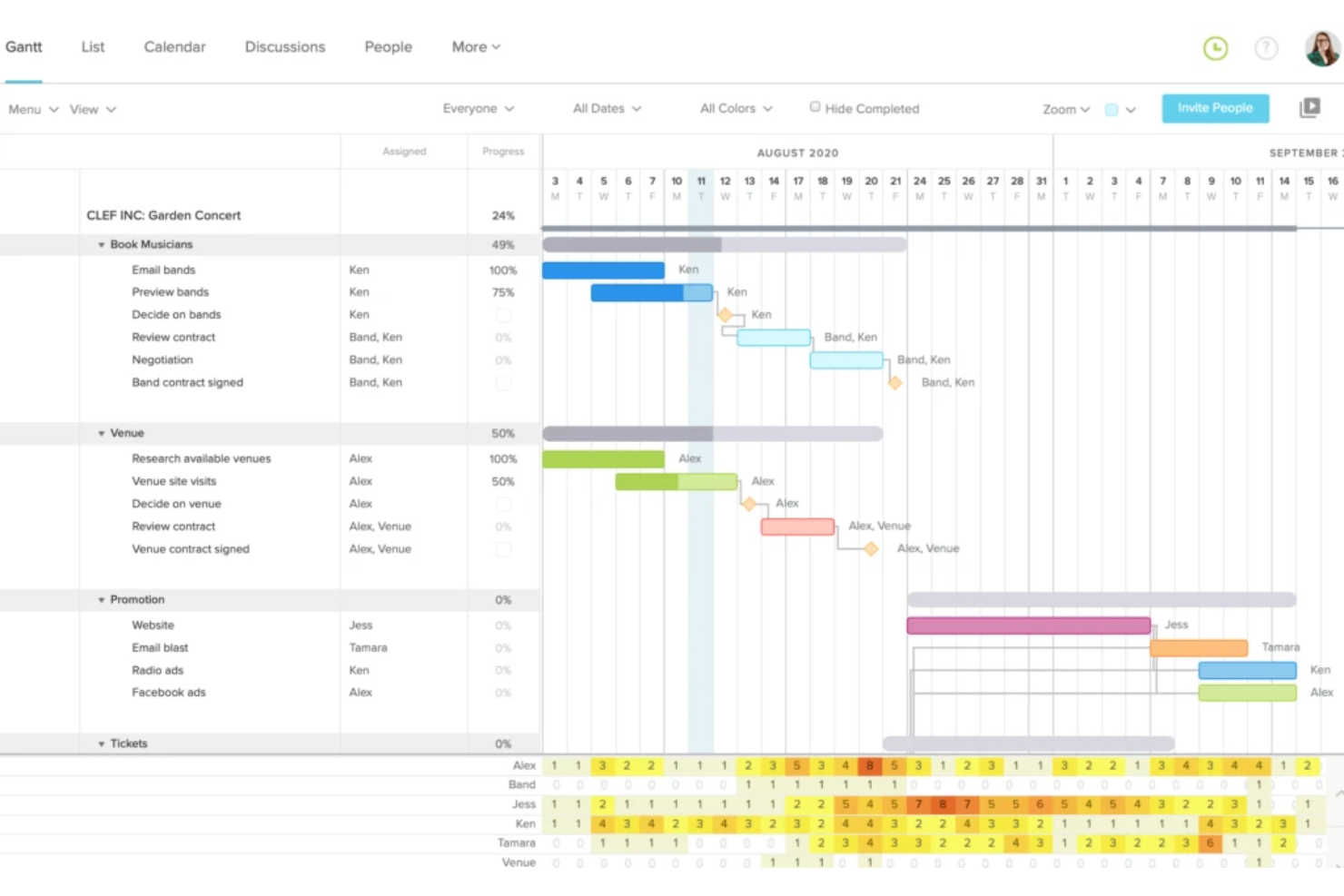Screen dimensions: 1344x896
Task: Check off the Venue contract signed task
Action: 503,549
